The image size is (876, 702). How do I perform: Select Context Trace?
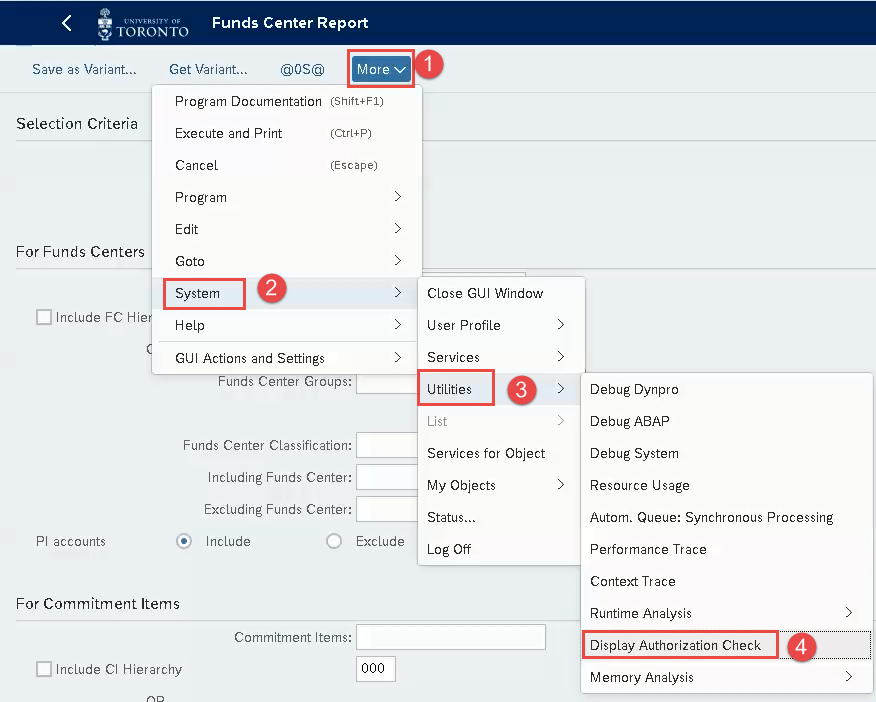click(726, 581)
